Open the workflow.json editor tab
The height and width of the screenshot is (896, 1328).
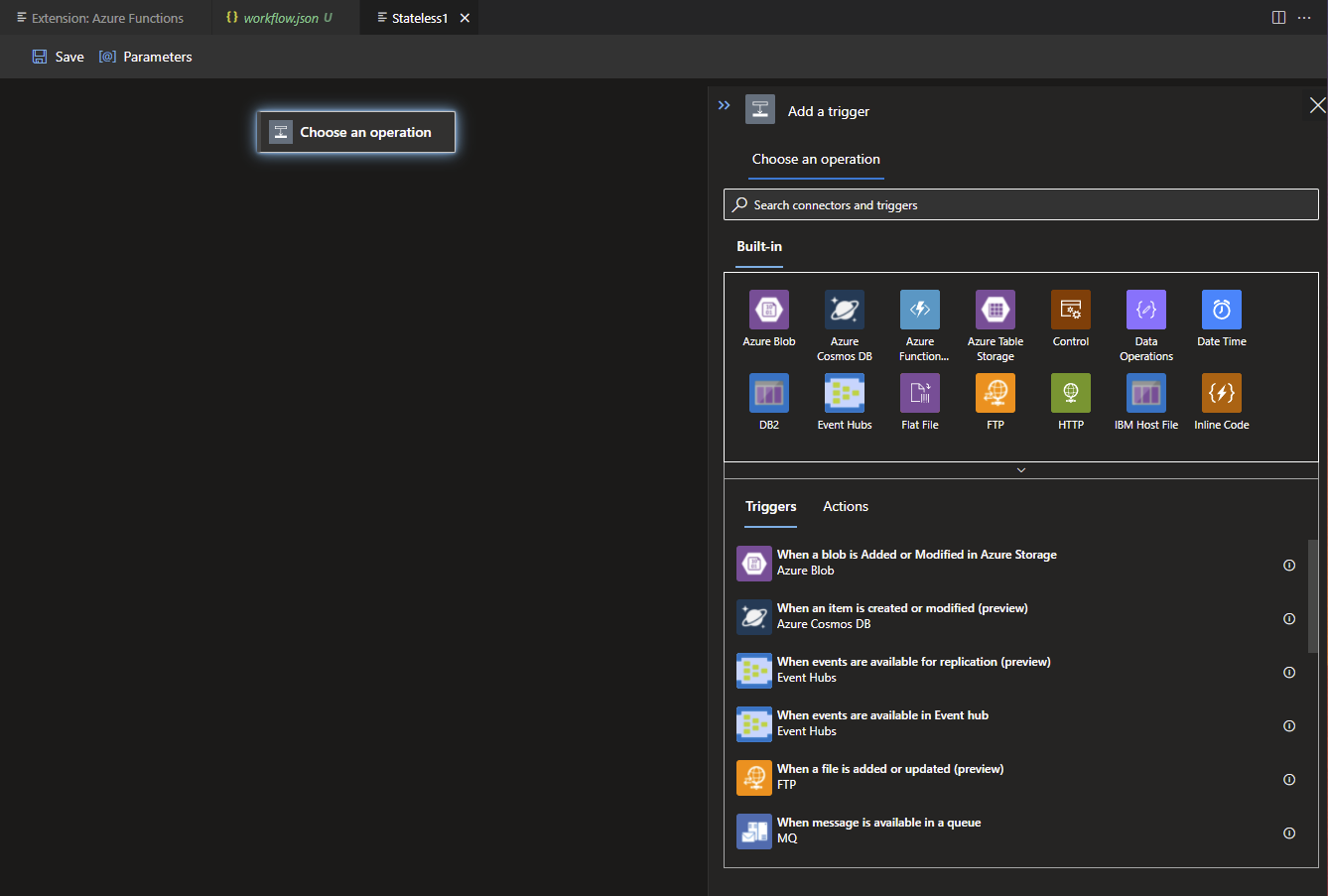[x=281, y=18]
